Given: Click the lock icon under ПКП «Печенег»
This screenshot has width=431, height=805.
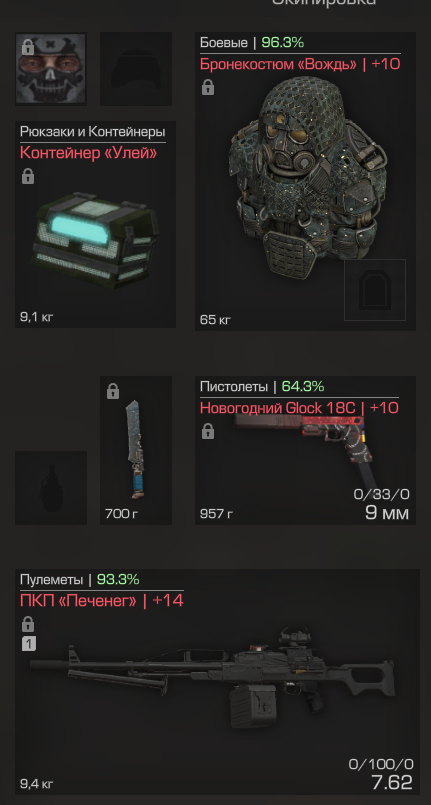Looking at the screenshot, I should point(28,624).
